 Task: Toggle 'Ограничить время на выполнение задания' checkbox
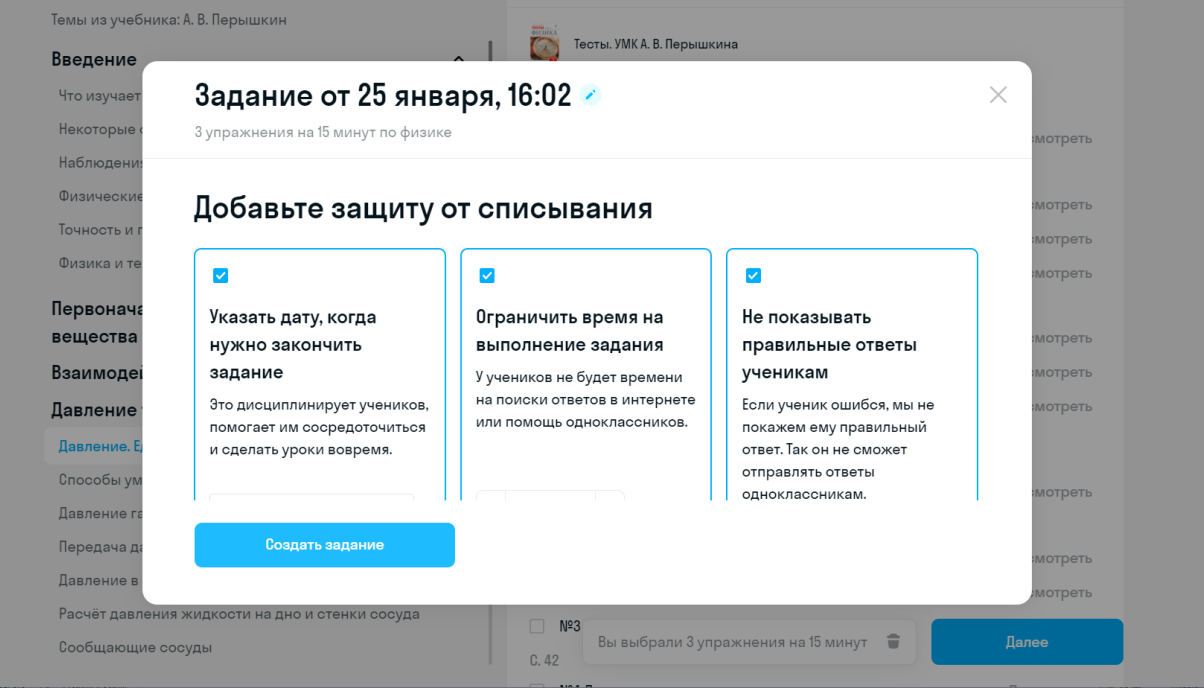pos(487,276)
